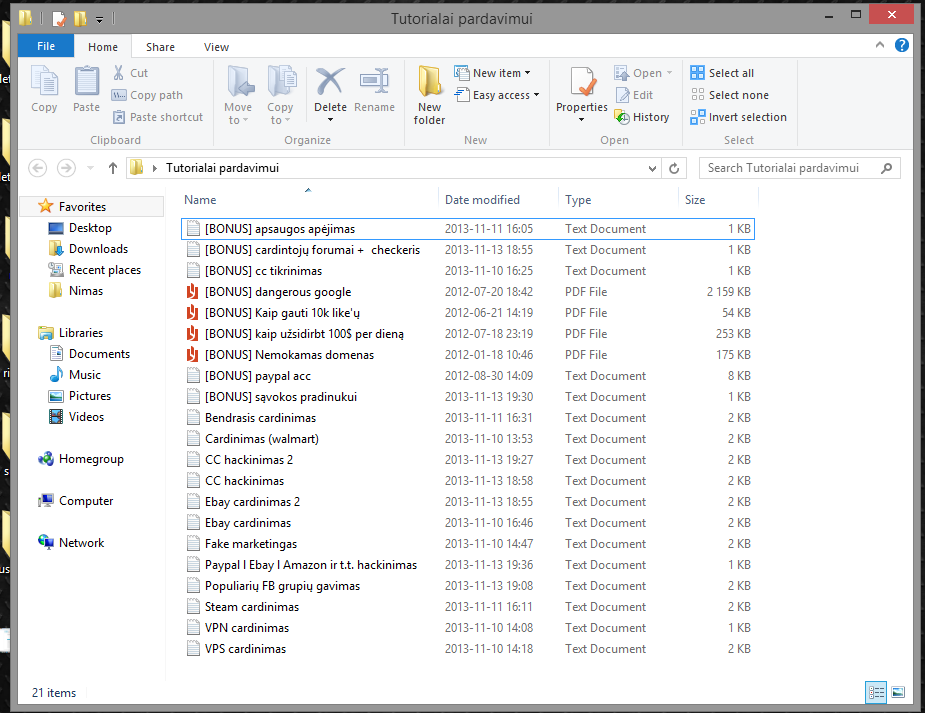This screenshot has width=925, height=713.
Task: Select the '[BONUS] dangerous google' PDF file
Action: (468, 292)
